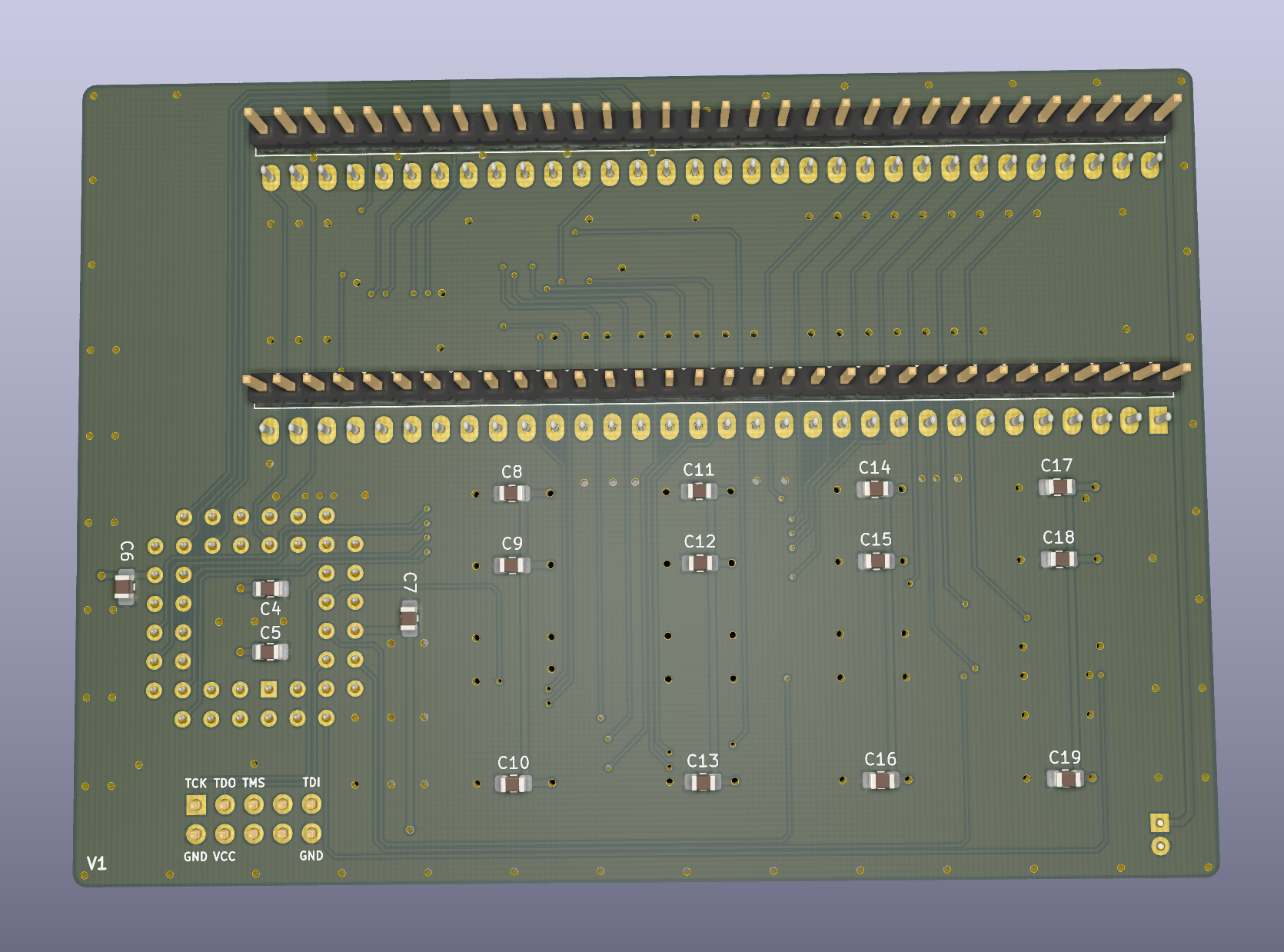The height and width of the screenshot is (952, 1284).
Task: Select capacitor C5 below C4
Action: tap(270, 652)
